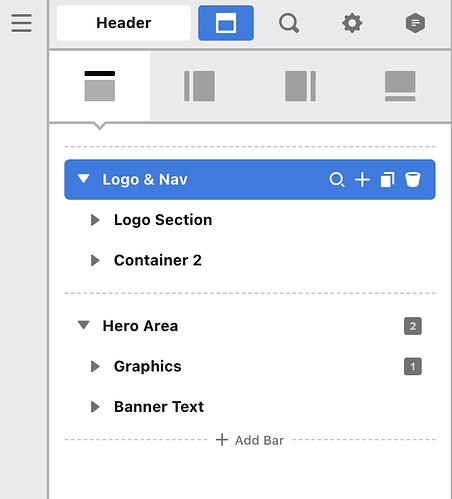Switch to left sidebar region tab
The height and width of the screenshot is (499, 452).
click(x=200, y=86)
